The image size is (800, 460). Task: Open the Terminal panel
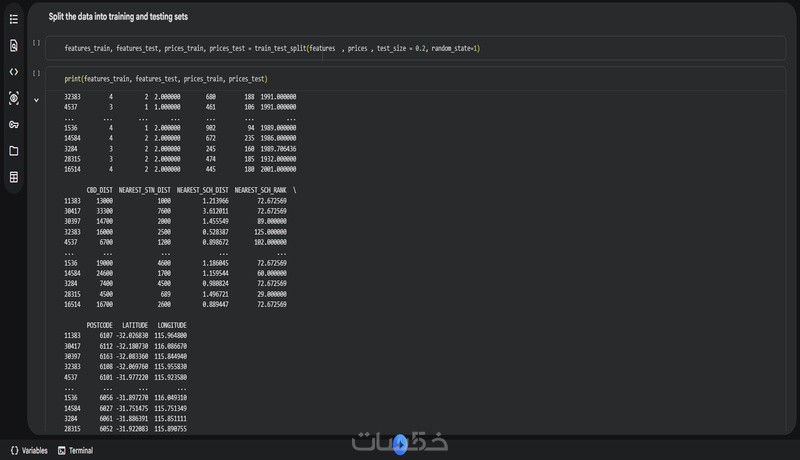76,450
